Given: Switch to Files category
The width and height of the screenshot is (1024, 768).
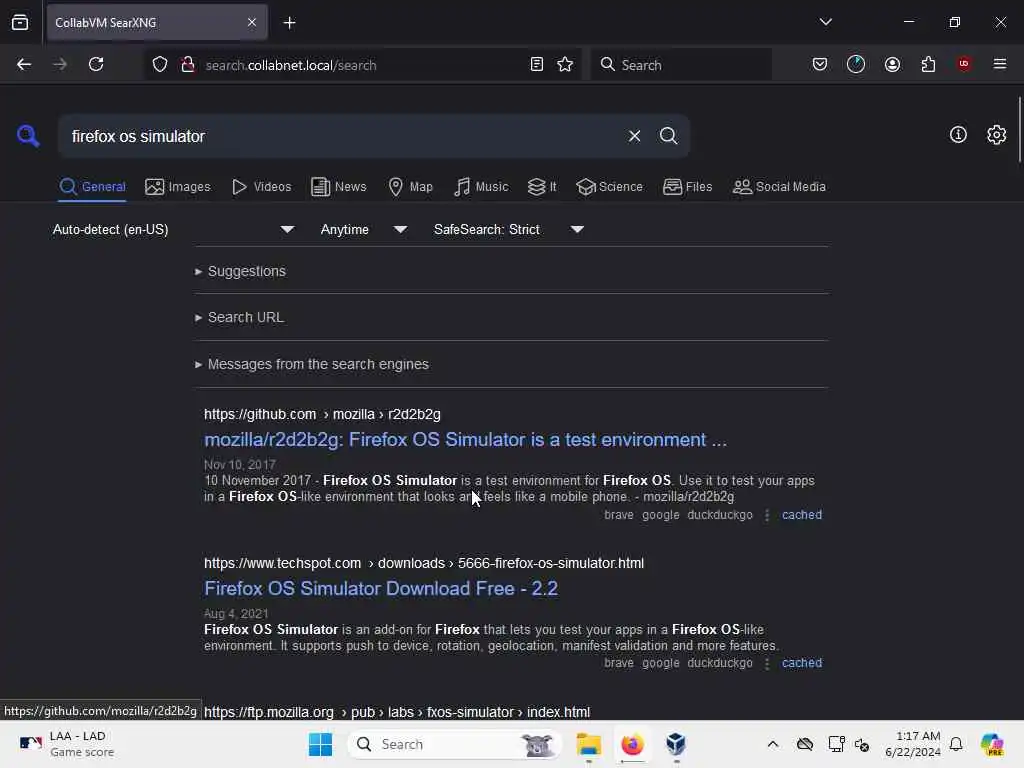Looking at the screenshot, I should pyautogui.click(x=687, y=187).
